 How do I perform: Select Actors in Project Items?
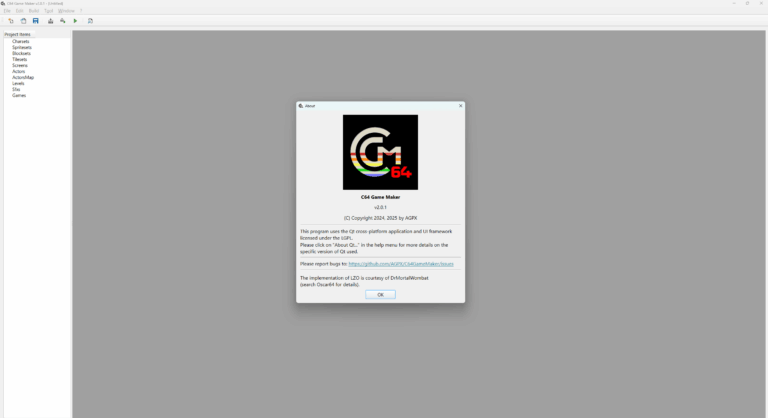(x=19, y=72)
